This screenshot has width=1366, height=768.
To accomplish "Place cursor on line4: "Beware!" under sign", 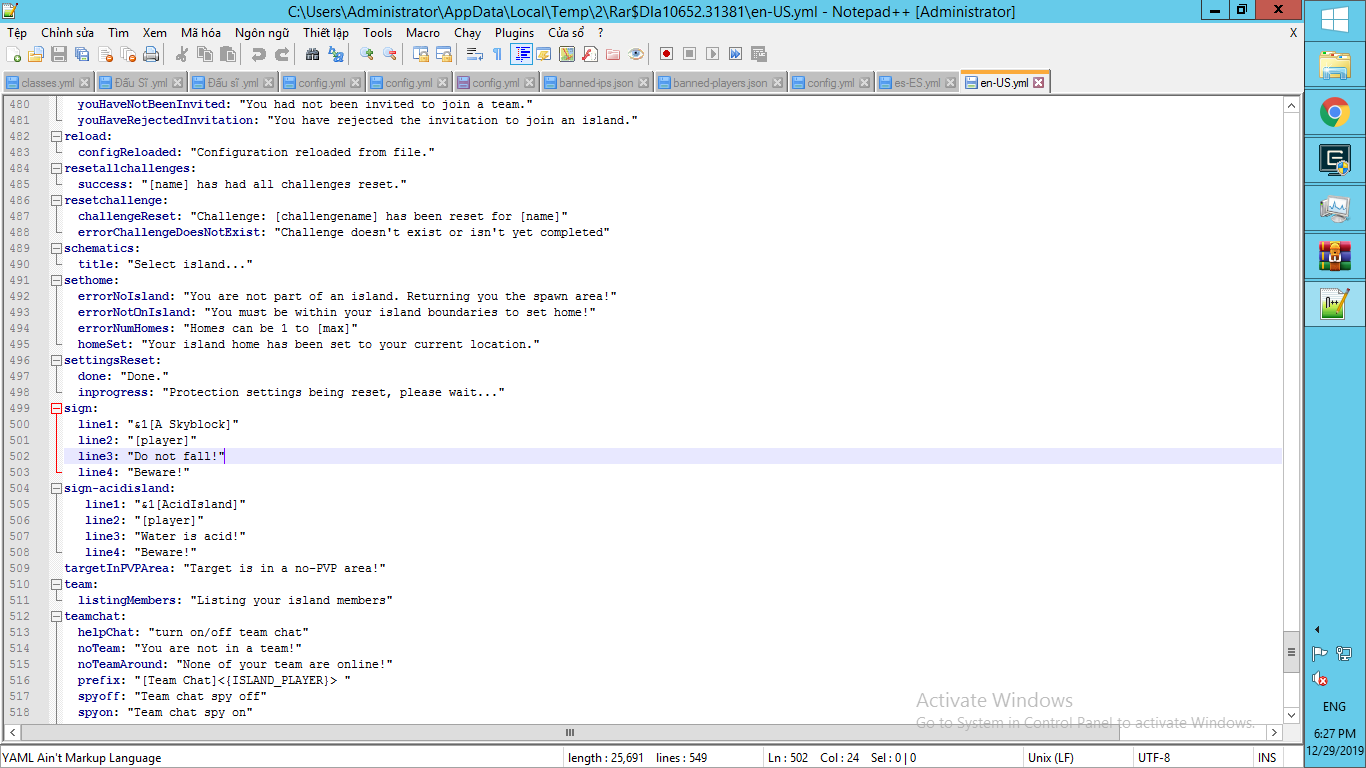I will pyautogui.click(x=134, y=472).
